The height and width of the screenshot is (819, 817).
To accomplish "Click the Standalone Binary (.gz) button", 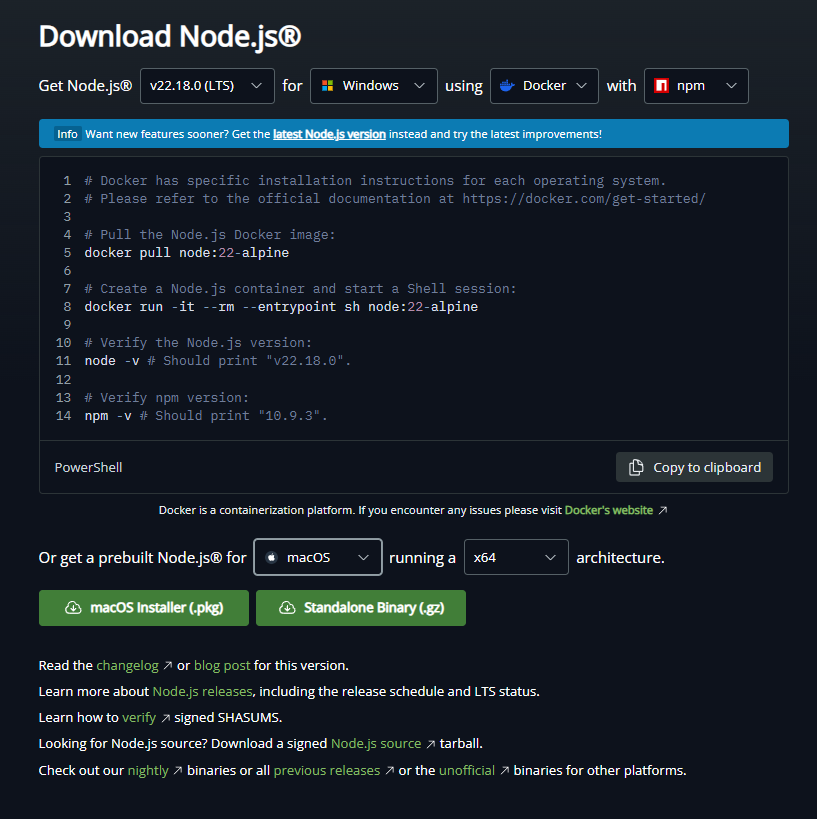I will (361, 607).
